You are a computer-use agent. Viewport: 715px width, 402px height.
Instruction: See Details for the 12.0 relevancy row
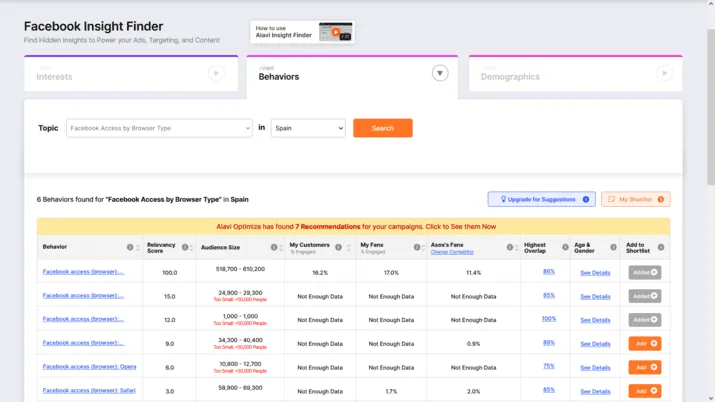pos(595,320)
